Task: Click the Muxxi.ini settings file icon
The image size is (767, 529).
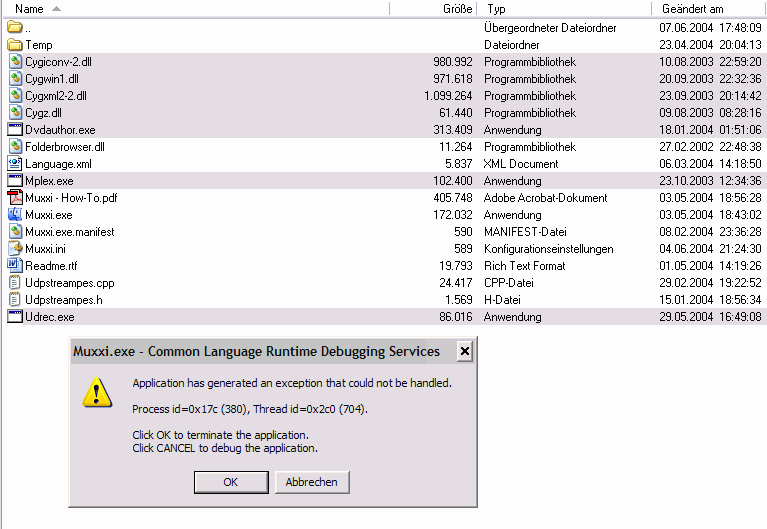Action: (x=15, y=249)
